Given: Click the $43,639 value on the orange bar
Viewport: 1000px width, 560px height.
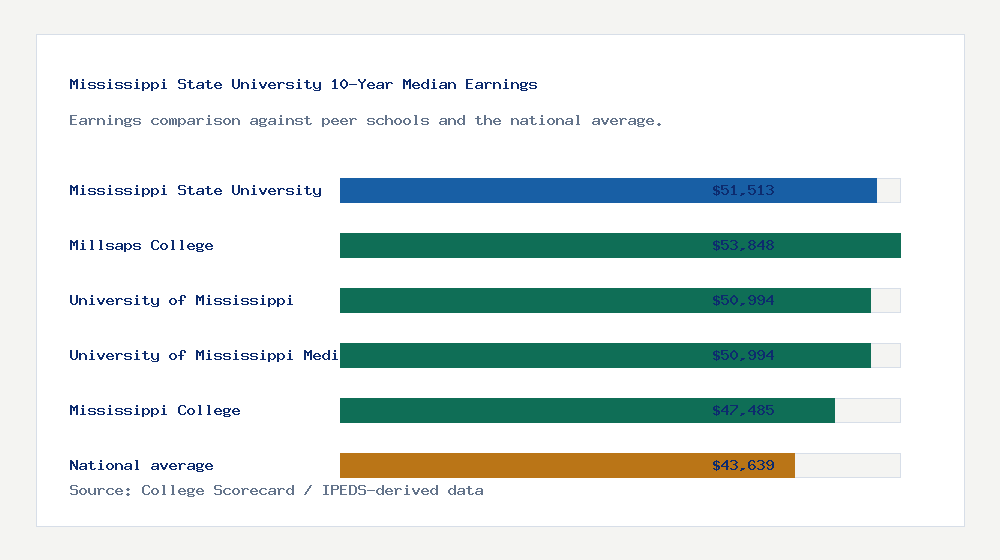Looking at the screenshot, I should click(743, 466).
